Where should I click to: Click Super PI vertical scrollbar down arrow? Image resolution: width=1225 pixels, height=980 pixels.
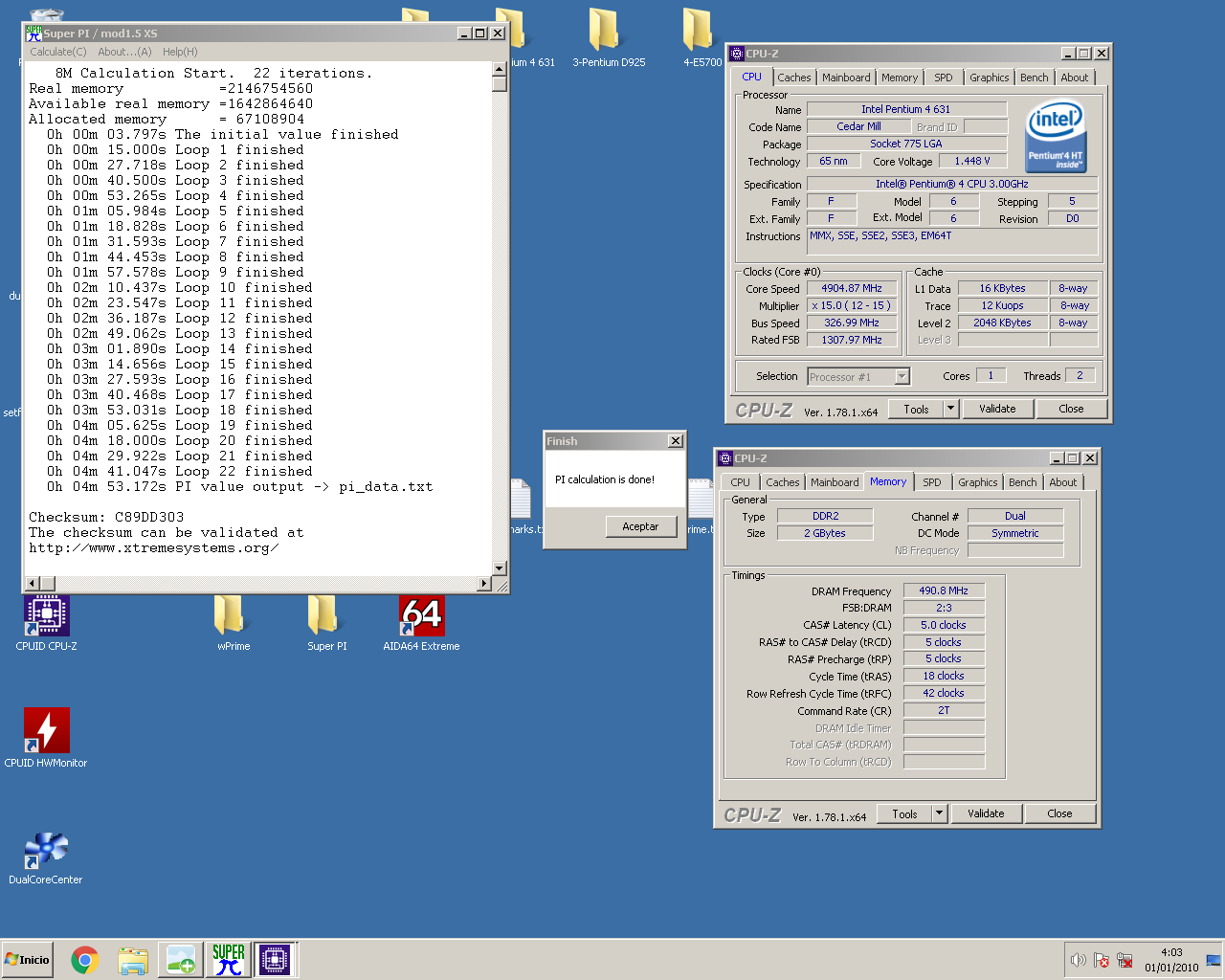point(499,568)
